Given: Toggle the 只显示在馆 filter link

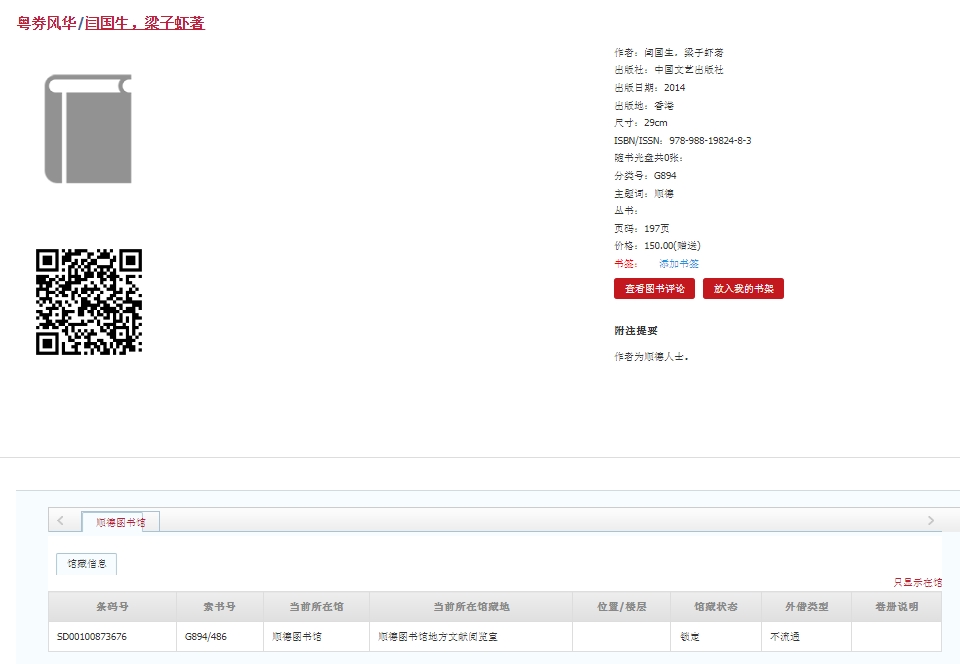Looking at the screenshot, I should [917, 582].
